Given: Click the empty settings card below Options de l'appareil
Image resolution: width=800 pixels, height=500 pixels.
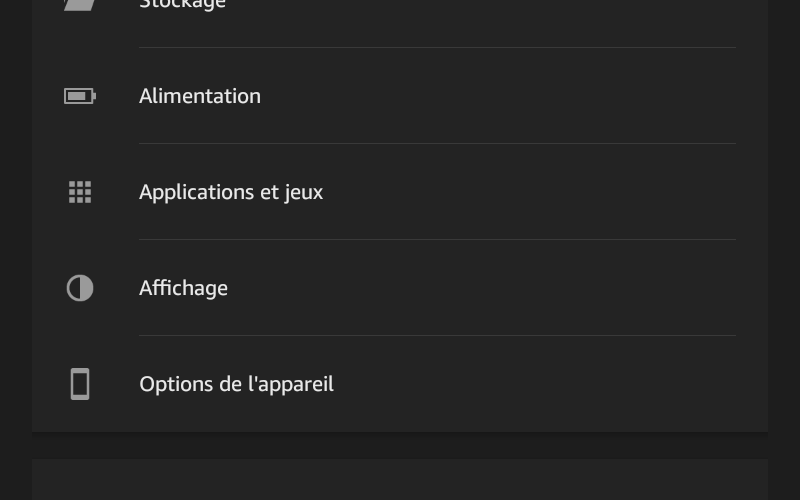Looking at the screenshot, I should [x=400, y=480].
